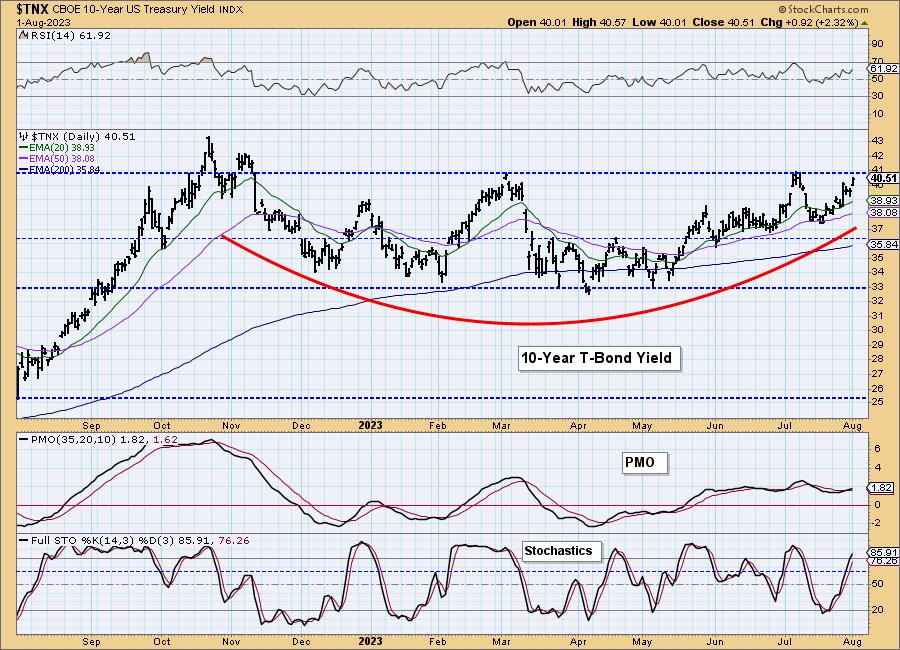Click the 20 label on the Stochastics axis
This screenshot has width=900, height=650.
pos(878,610)
